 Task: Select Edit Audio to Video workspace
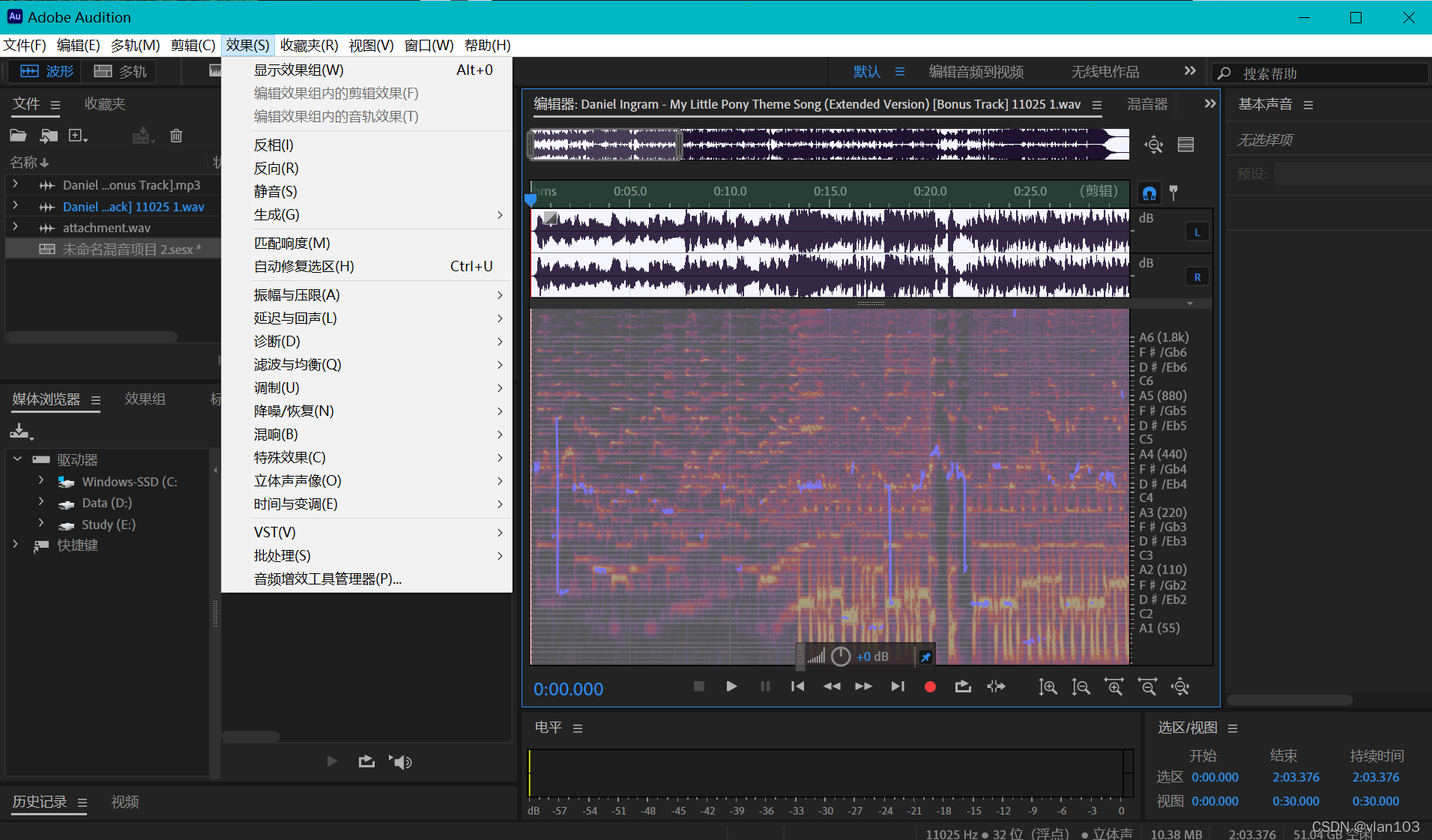point(976,72)
